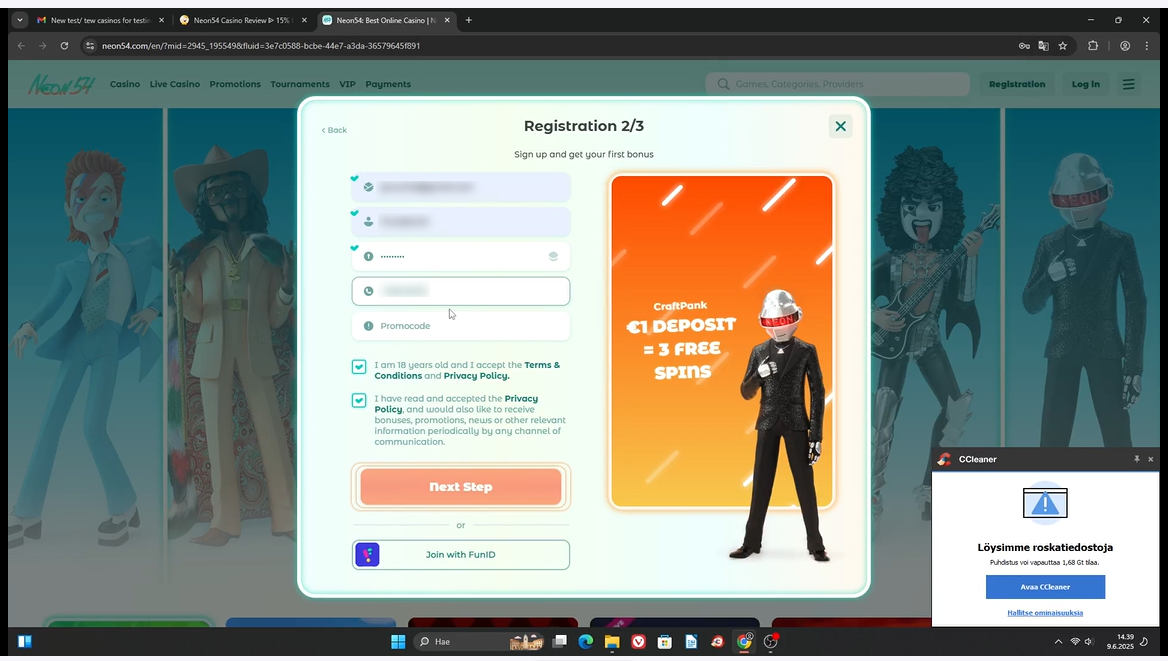Open the browser extensions menu
The height and width of the screenshot is (661, 1168).
tap(1093, 45)
